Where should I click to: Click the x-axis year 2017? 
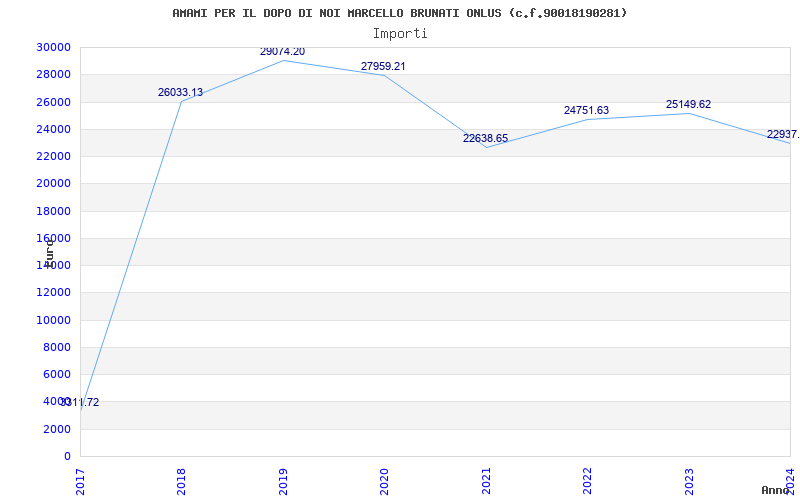(x=80, y=482)
